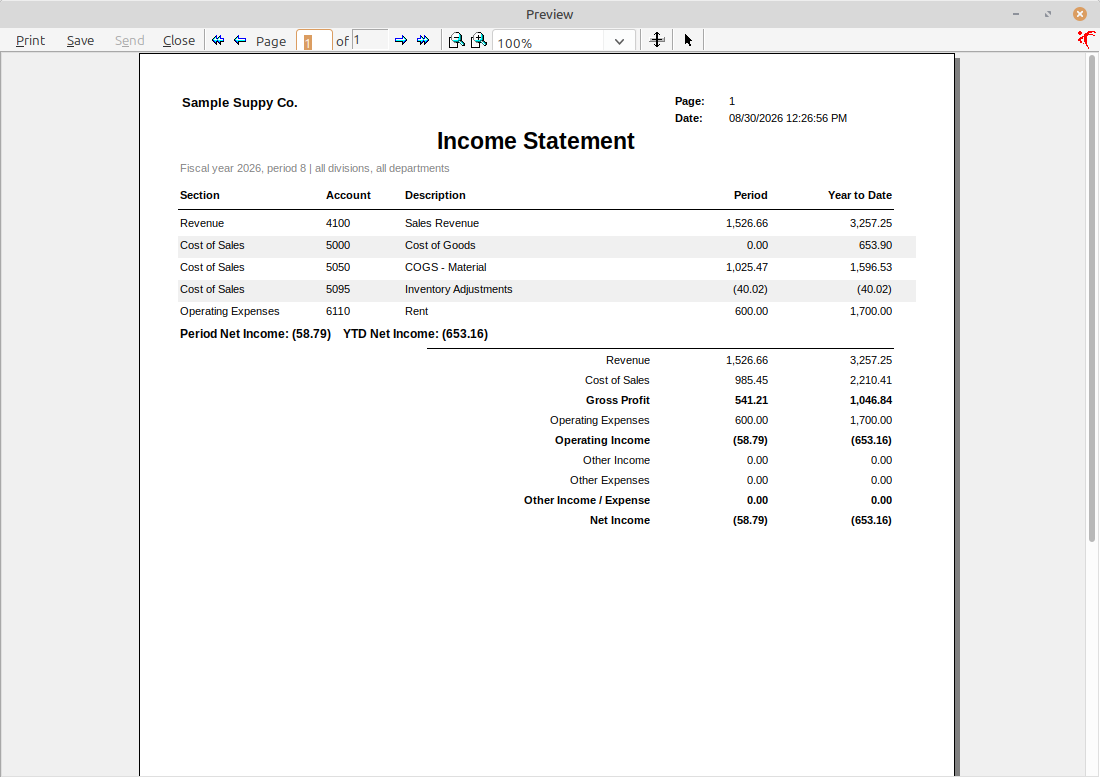Viewport: 1100px width, 778px height.
Task: Focus the current page number field
Action: pyautogui.click(x=314, y=41)
